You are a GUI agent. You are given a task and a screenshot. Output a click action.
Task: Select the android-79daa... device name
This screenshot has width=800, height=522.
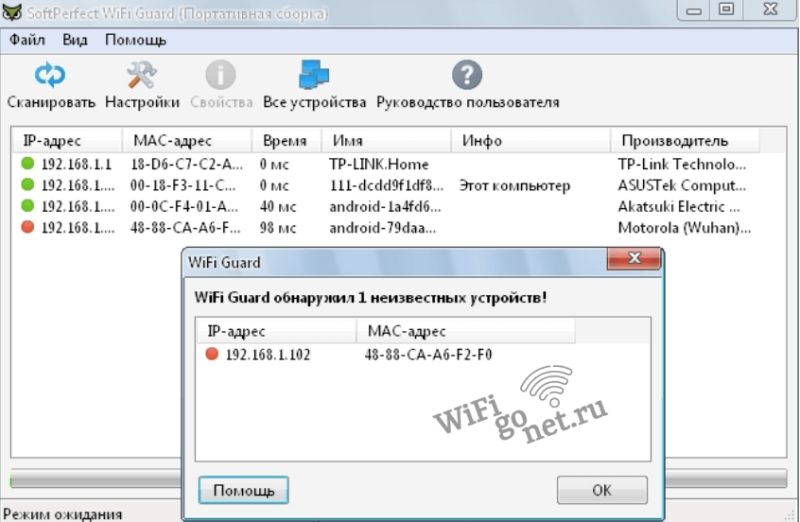pos(382,228)
